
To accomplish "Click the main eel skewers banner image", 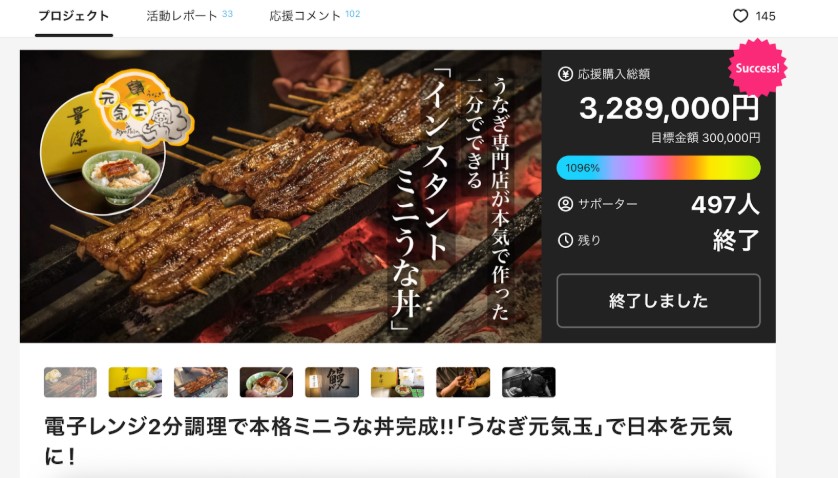I will 281,196.
